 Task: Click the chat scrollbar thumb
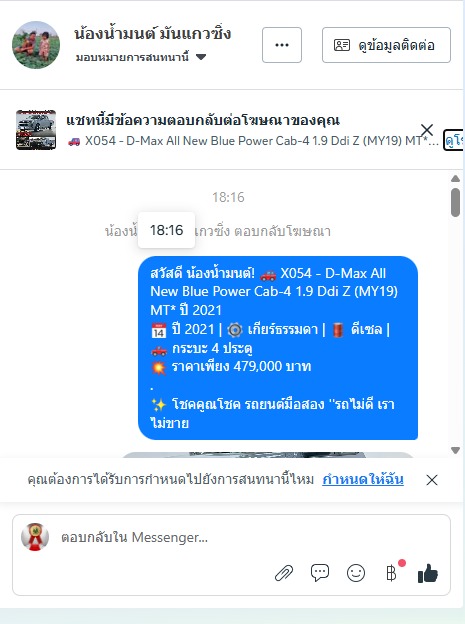tap(455, 203)
